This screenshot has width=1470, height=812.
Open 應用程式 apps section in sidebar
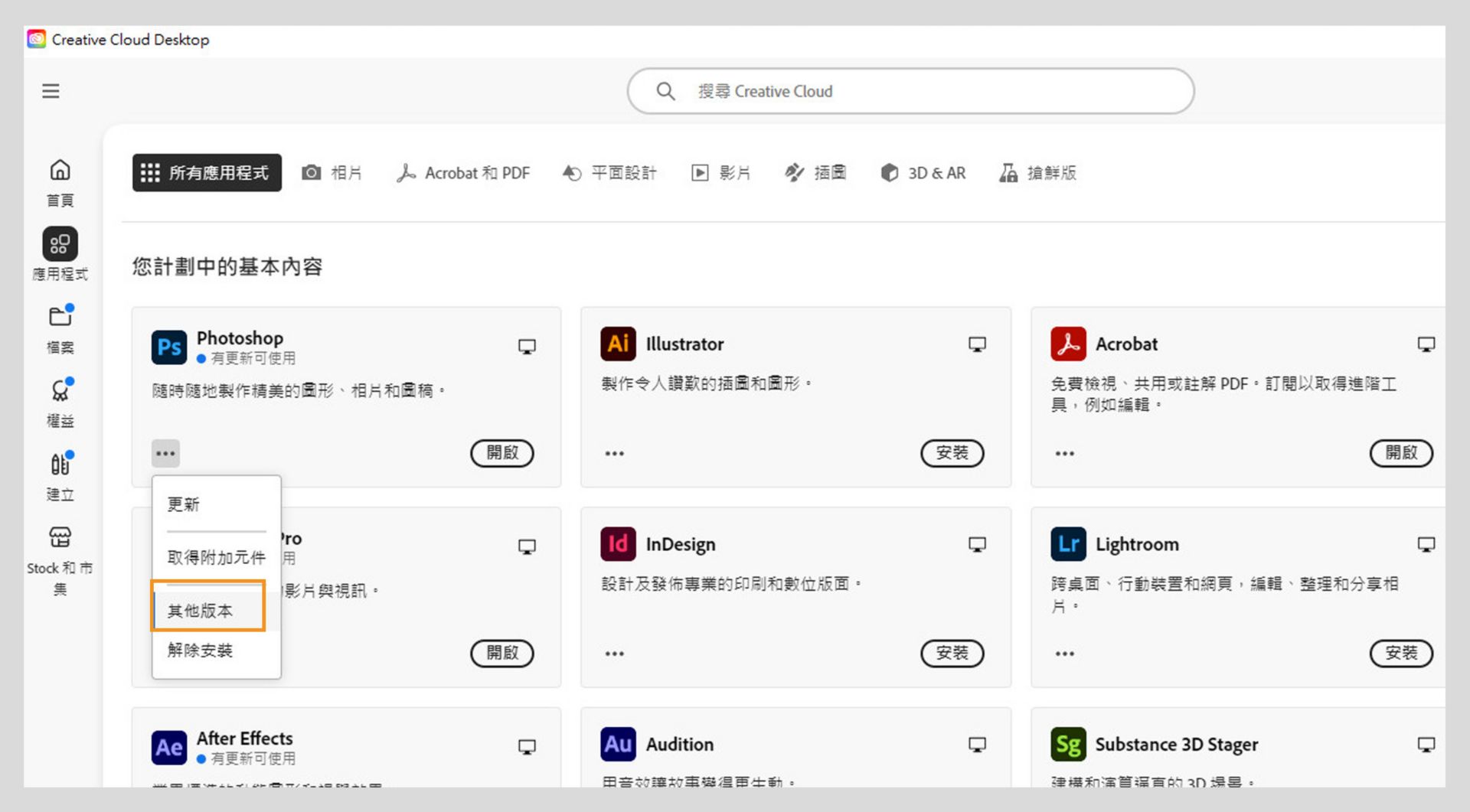60,254
